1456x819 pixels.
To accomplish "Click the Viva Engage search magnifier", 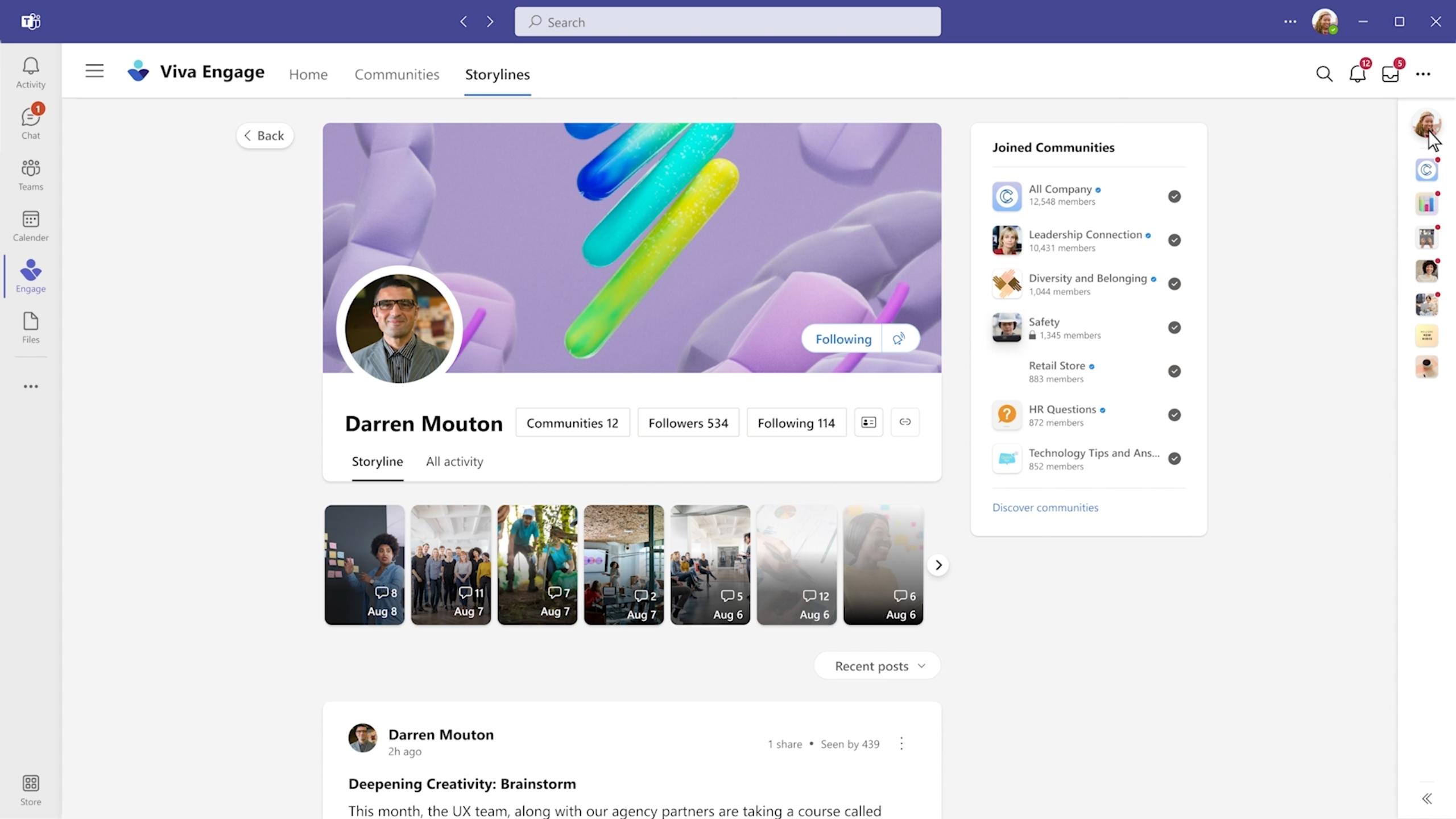I will tap(1324, 74).
